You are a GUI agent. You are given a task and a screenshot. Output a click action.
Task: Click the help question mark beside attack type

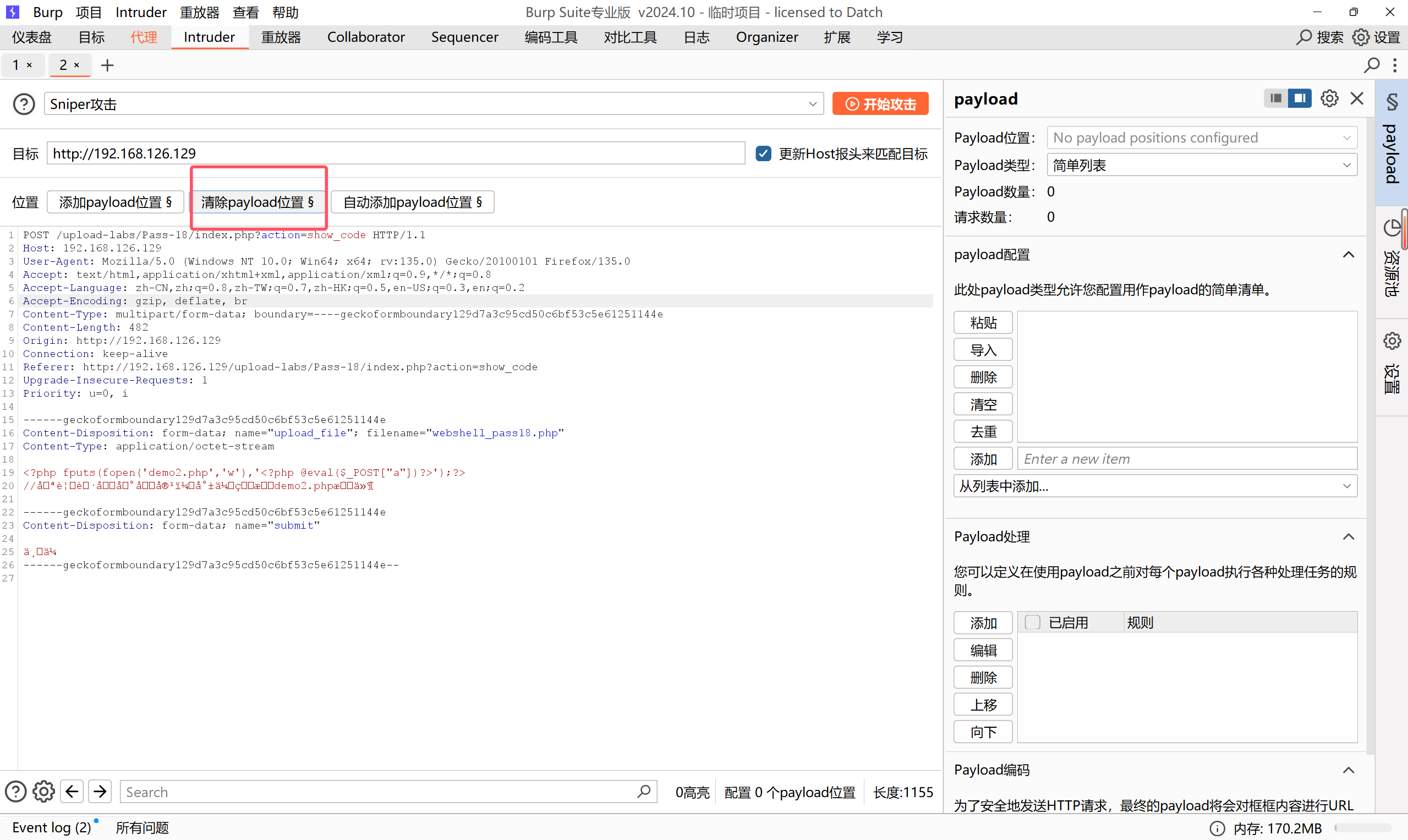click(24, 104)
